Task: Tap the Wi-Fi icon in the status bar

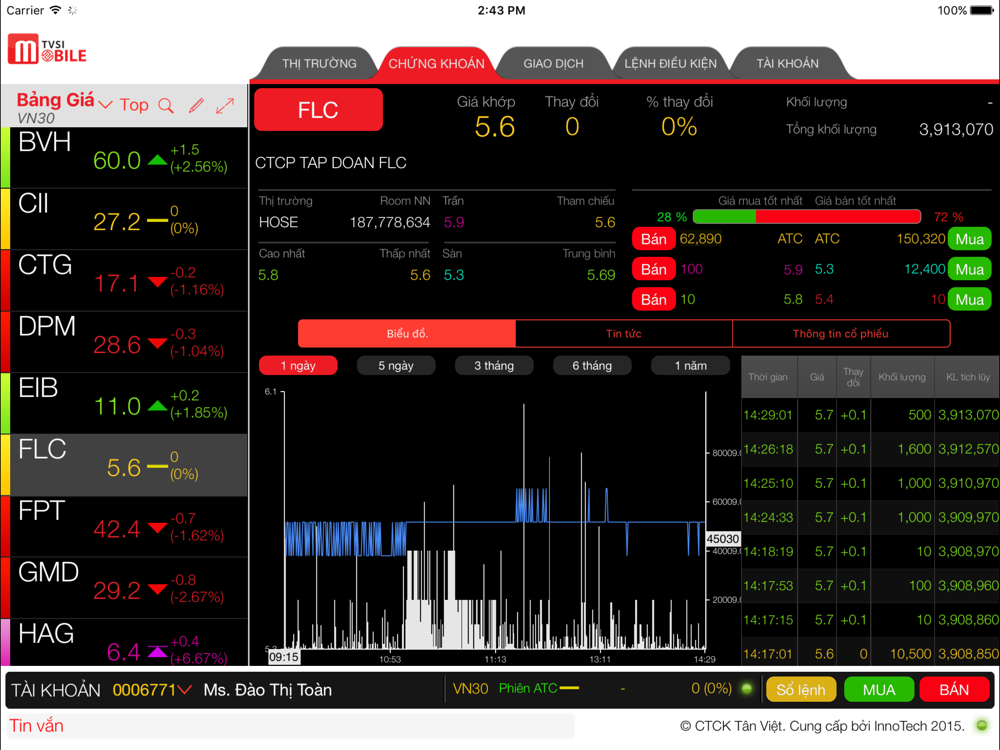Action: pos(55,10)
